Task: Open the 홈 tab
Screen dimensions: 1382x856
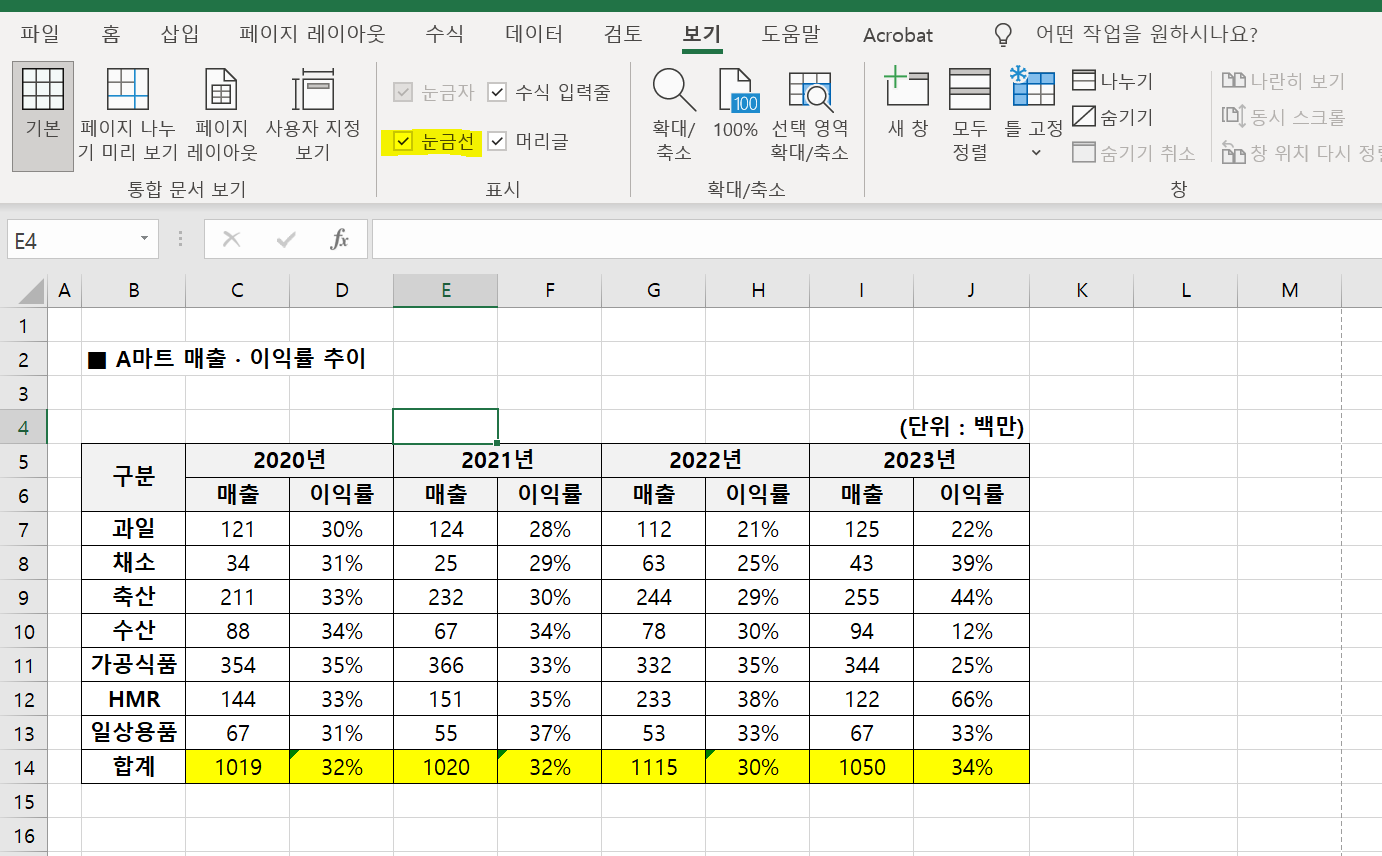Action: (x=111, y=34)
